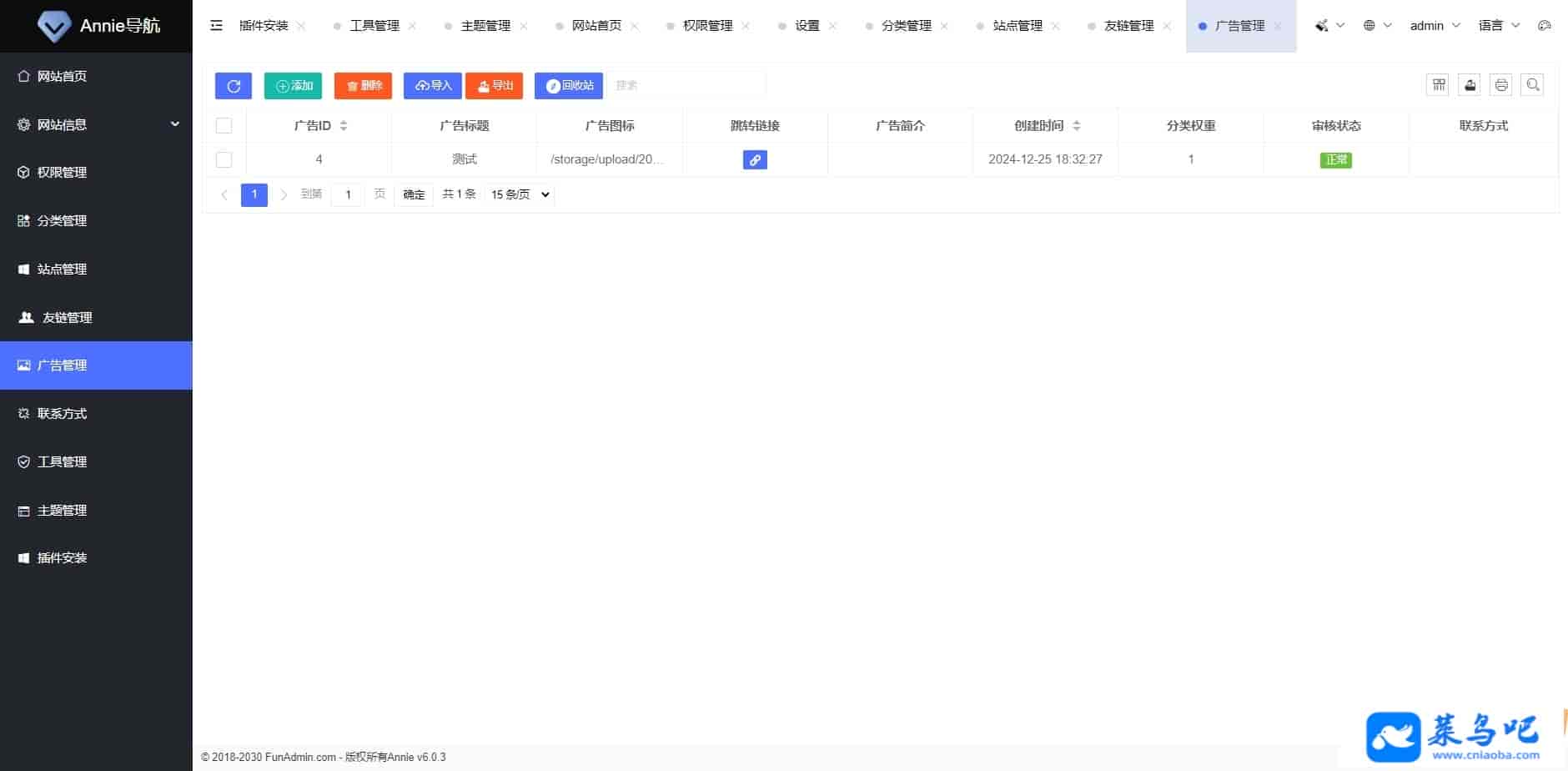This screenshot has width=1568, height=771.
Task: Toggle the sidebar collapse hamburger icon
Action: point(217,26)
